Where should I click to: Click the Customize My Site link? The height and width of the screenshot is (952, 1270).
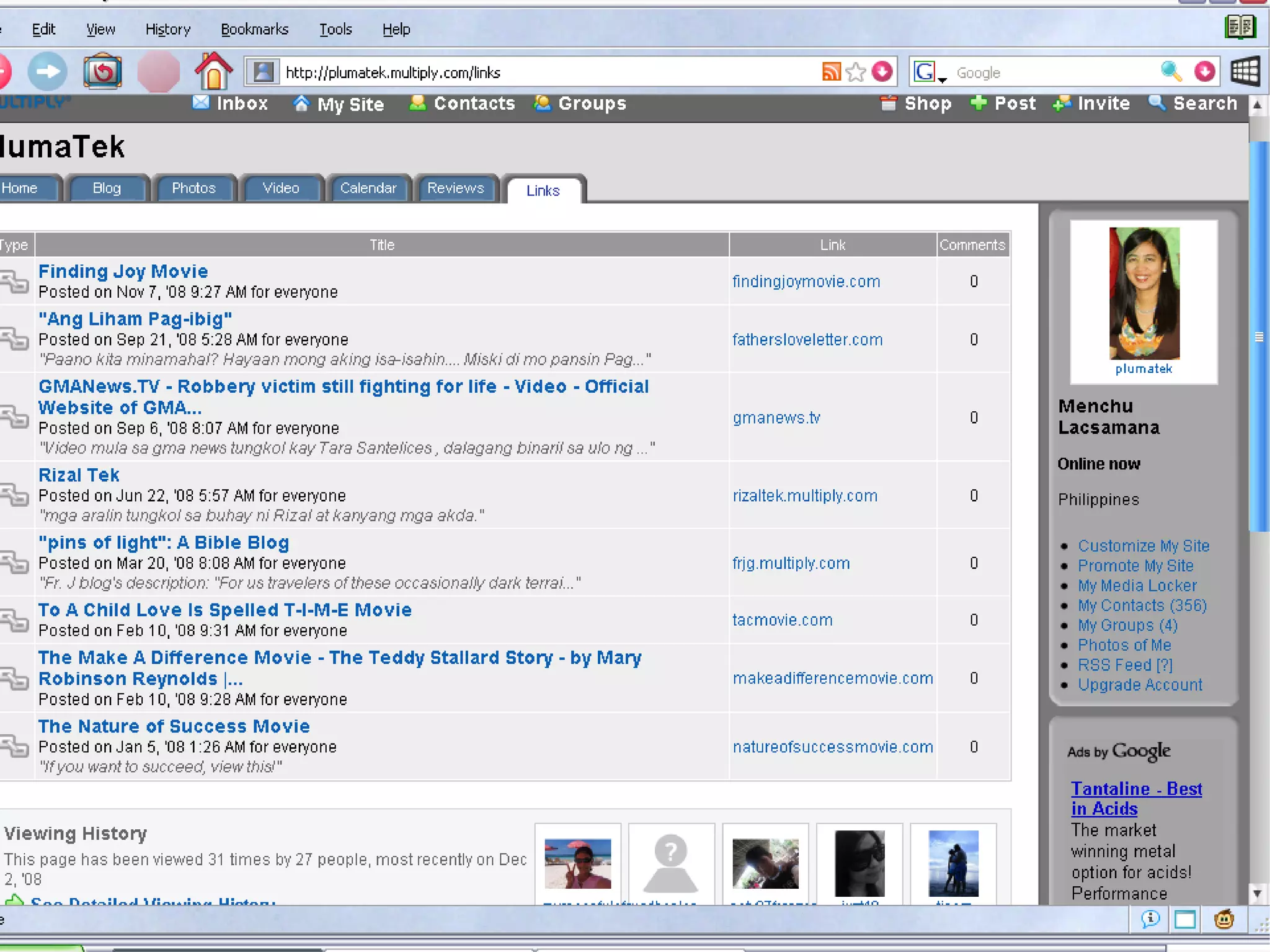1143,546
